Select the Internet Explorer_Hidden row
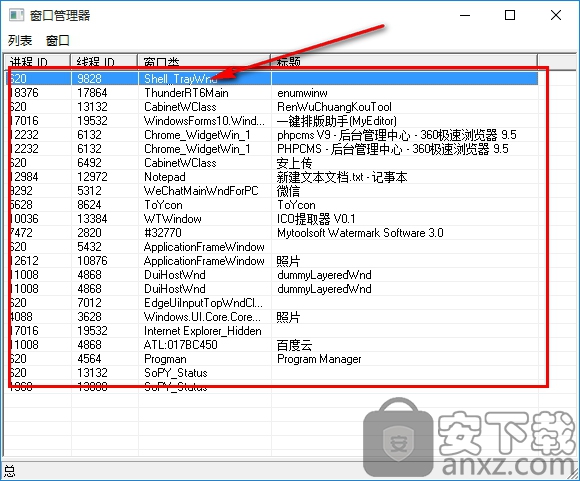This screenshot has width=580, height=481. click(272, 331)
